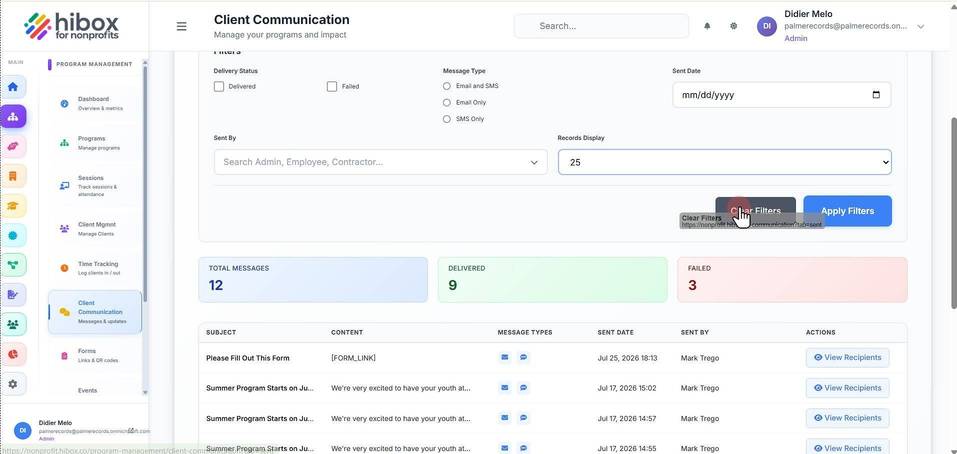Viewport: 957px width, 454px height.
Task: Click 'Please Fill Out This Form' subject
Action: pos(248,358)
